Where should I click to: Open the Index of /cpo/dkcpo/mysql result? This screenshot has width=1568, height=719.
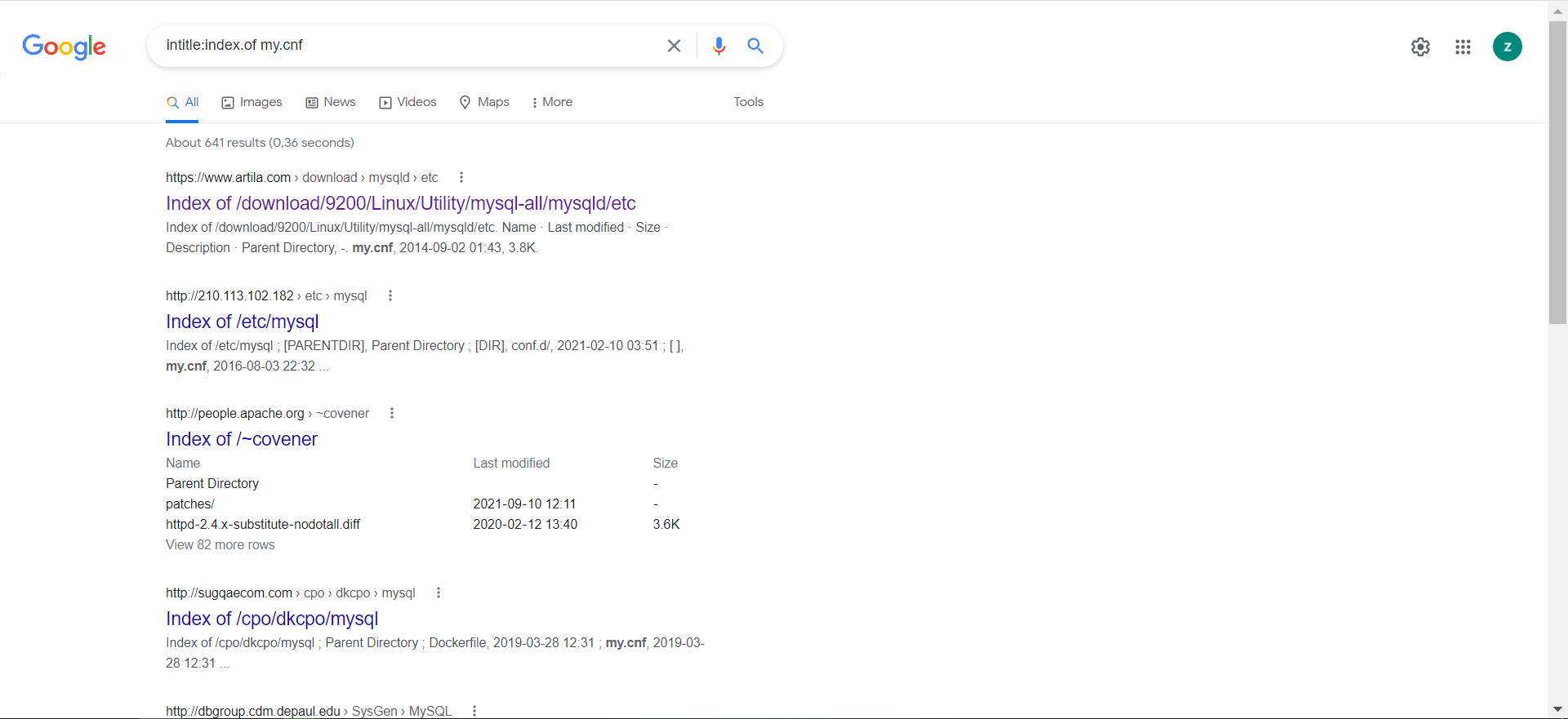click(272, 619)
